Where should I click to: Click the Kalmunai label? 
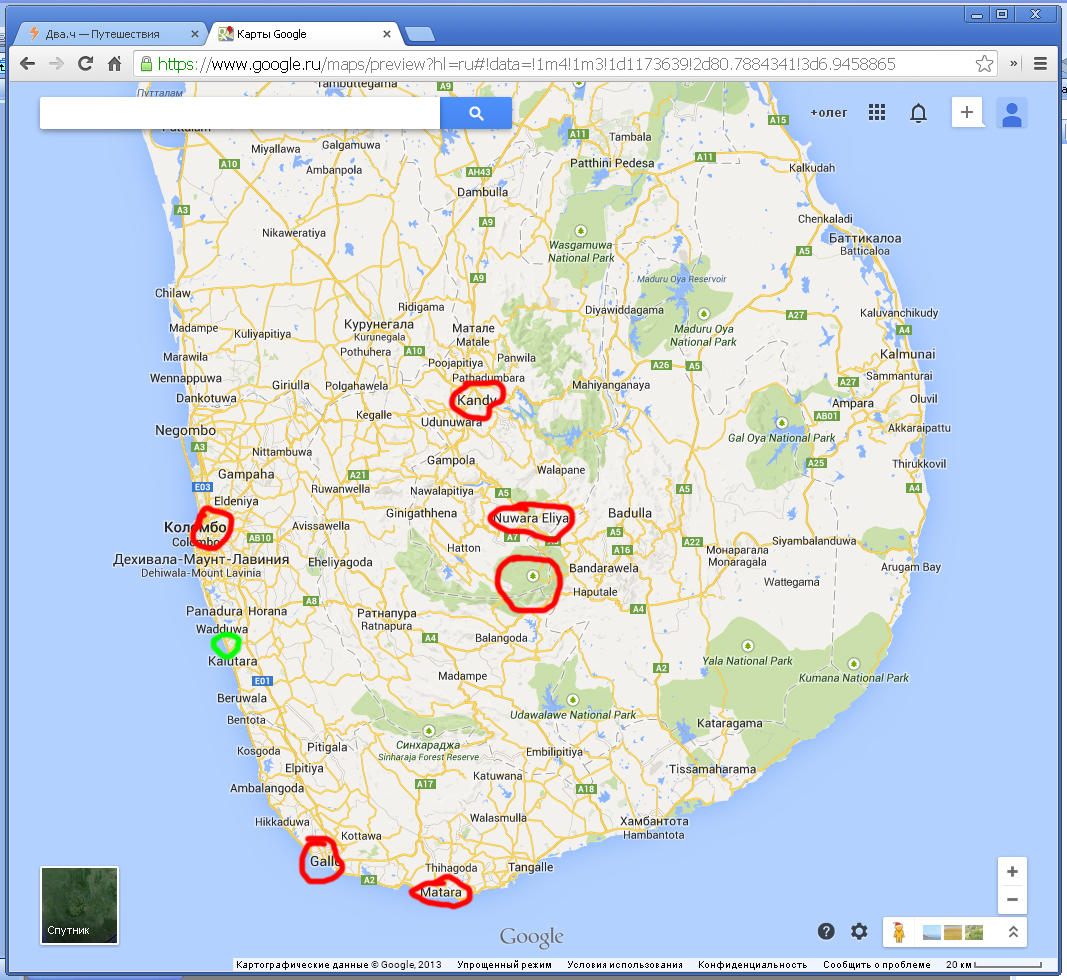pyautogui.click(x=907, y=354)
